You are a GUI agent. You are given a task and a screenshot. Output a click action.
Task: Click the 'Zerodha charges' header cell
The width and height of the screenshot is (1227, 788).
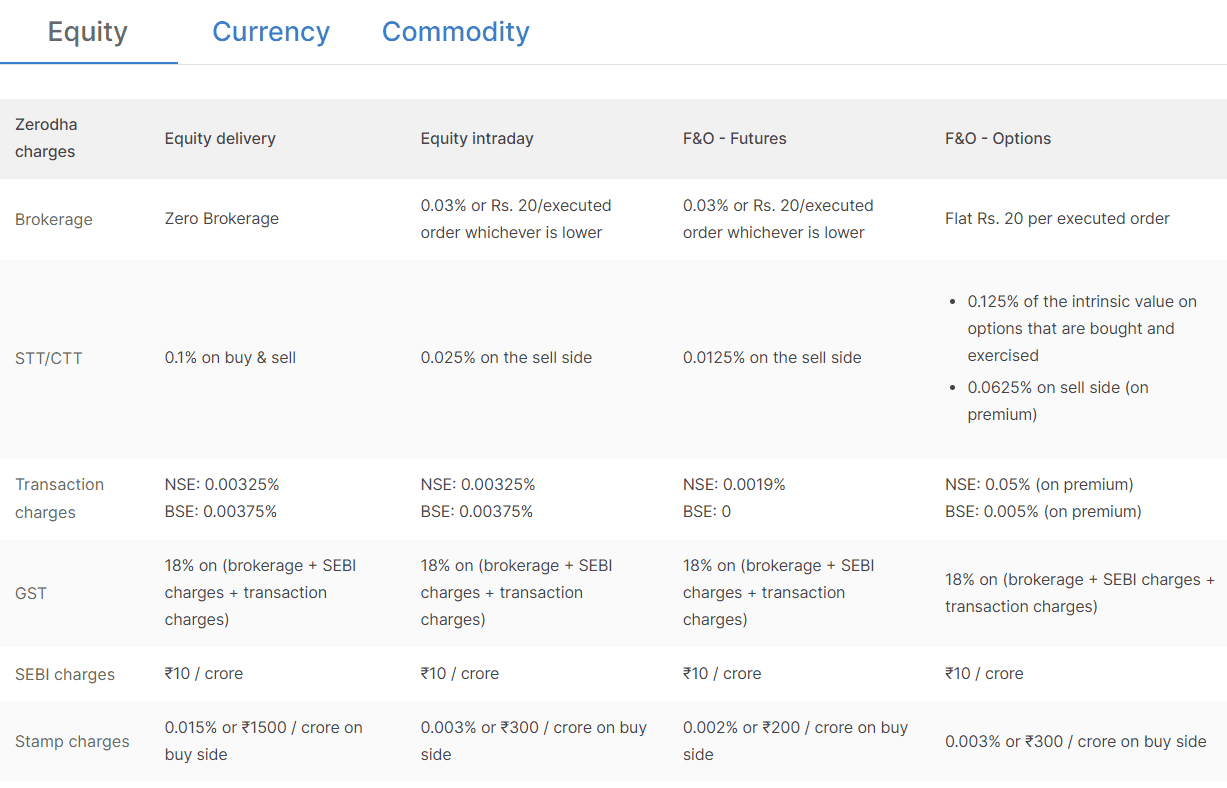(46, 138)
